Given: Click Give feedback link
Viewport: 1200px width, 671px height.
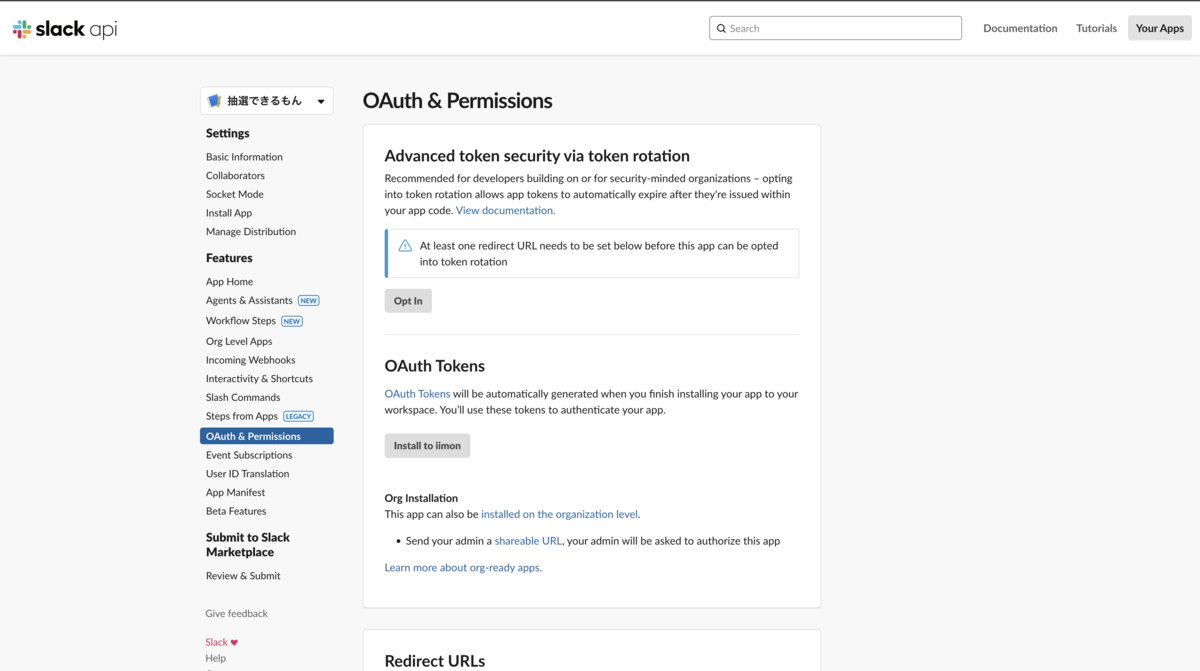Looking at the screenshot, I should click(237, 614).
